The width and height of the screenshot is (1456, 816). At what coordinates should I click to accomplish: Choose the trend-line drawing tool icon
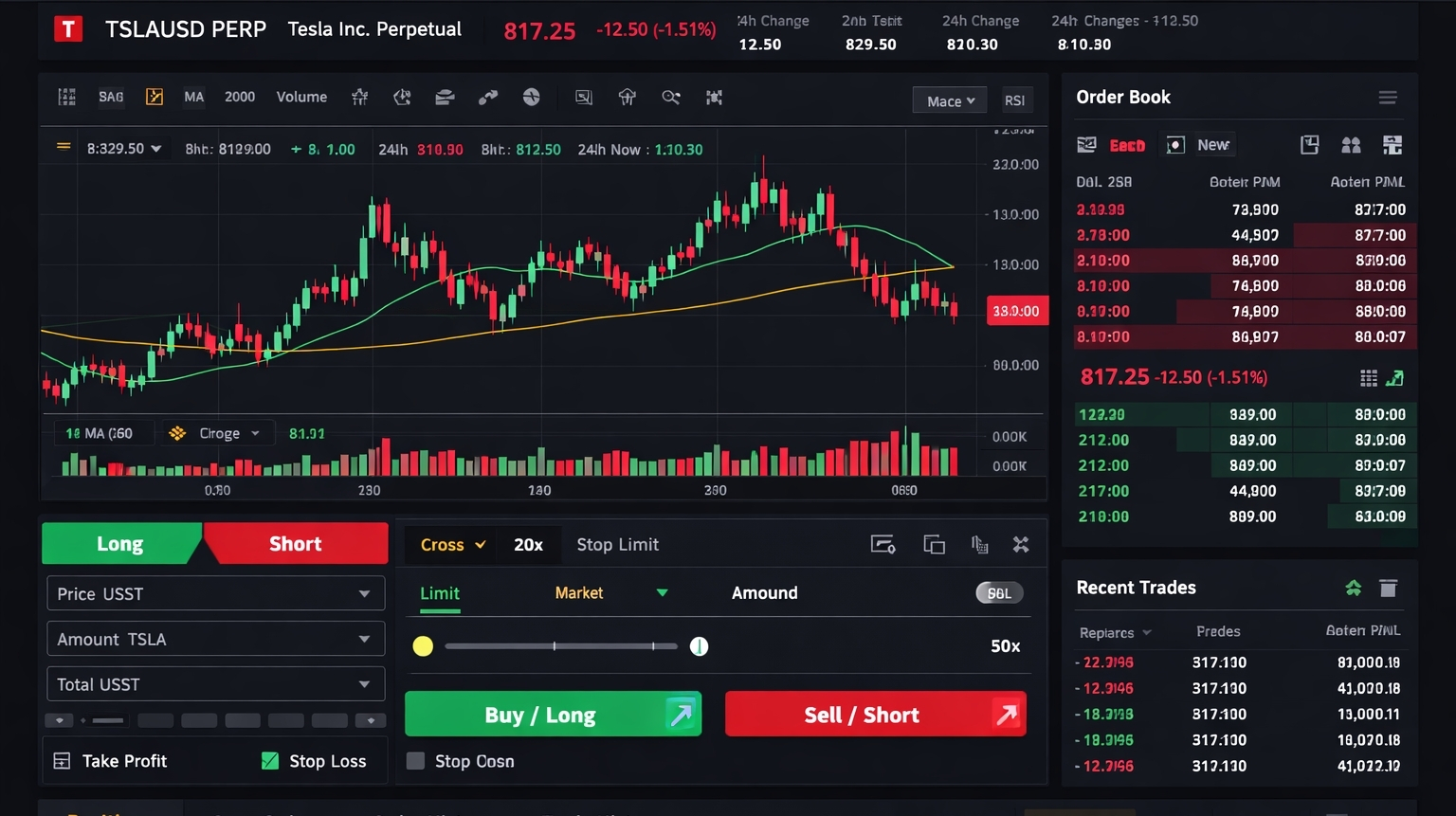pos(488,97)
